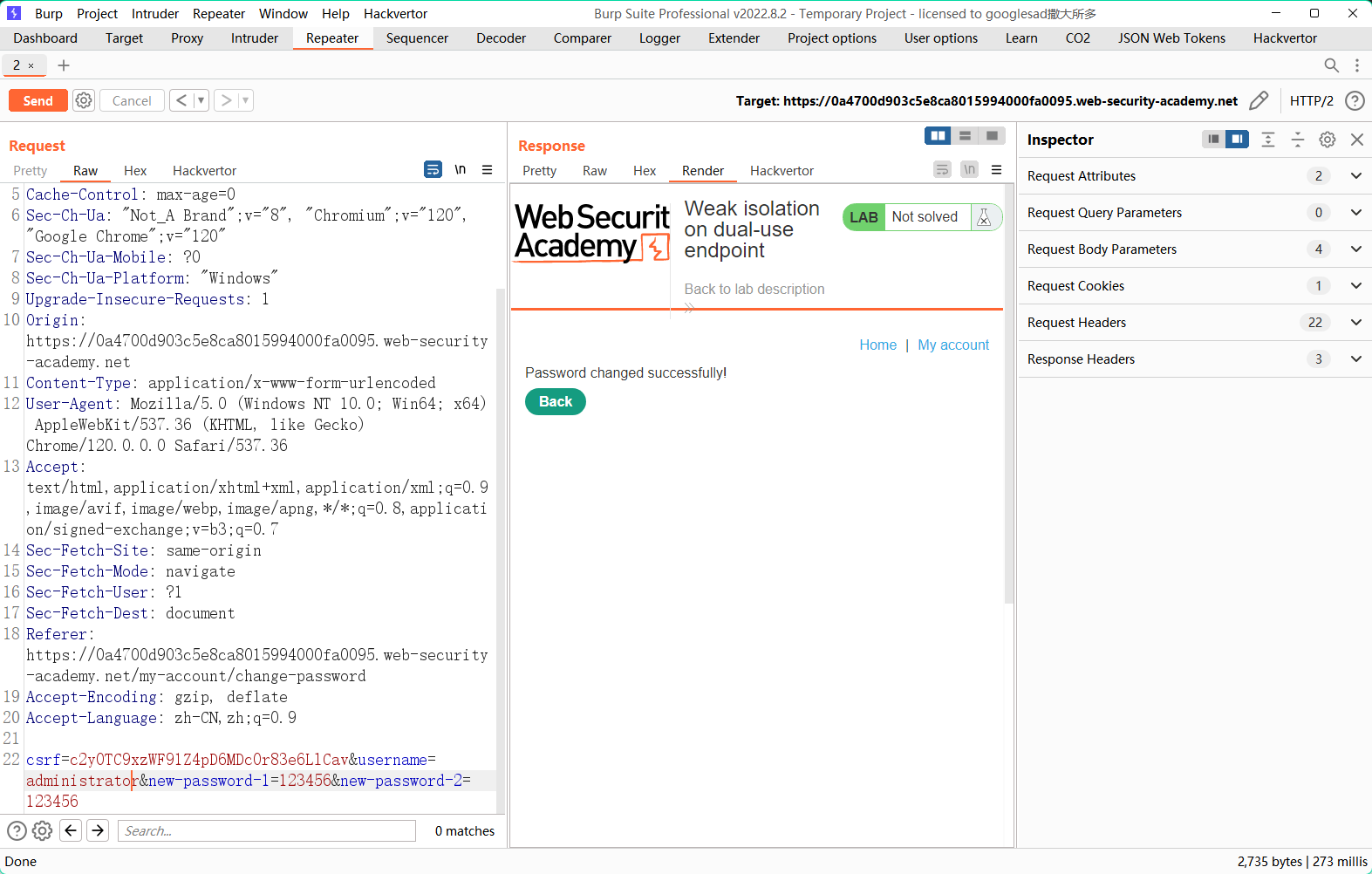The width and height of the screenshot is (1372, 874).
Task: Select combined tabbed layout view
Action: pos(992,135)
